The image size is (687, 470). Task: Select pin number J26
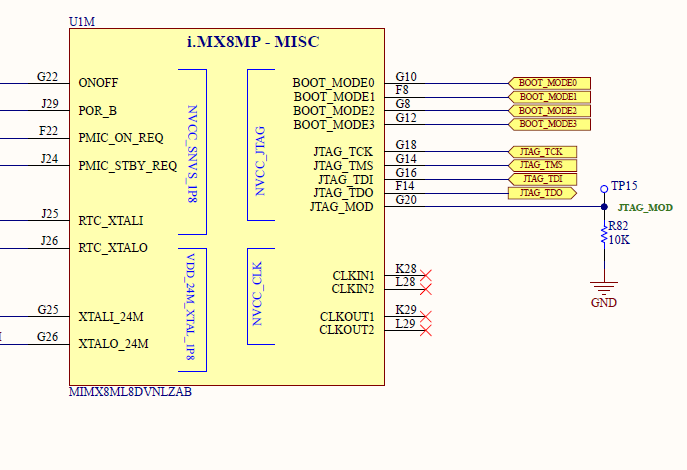(x=50, y=241)
